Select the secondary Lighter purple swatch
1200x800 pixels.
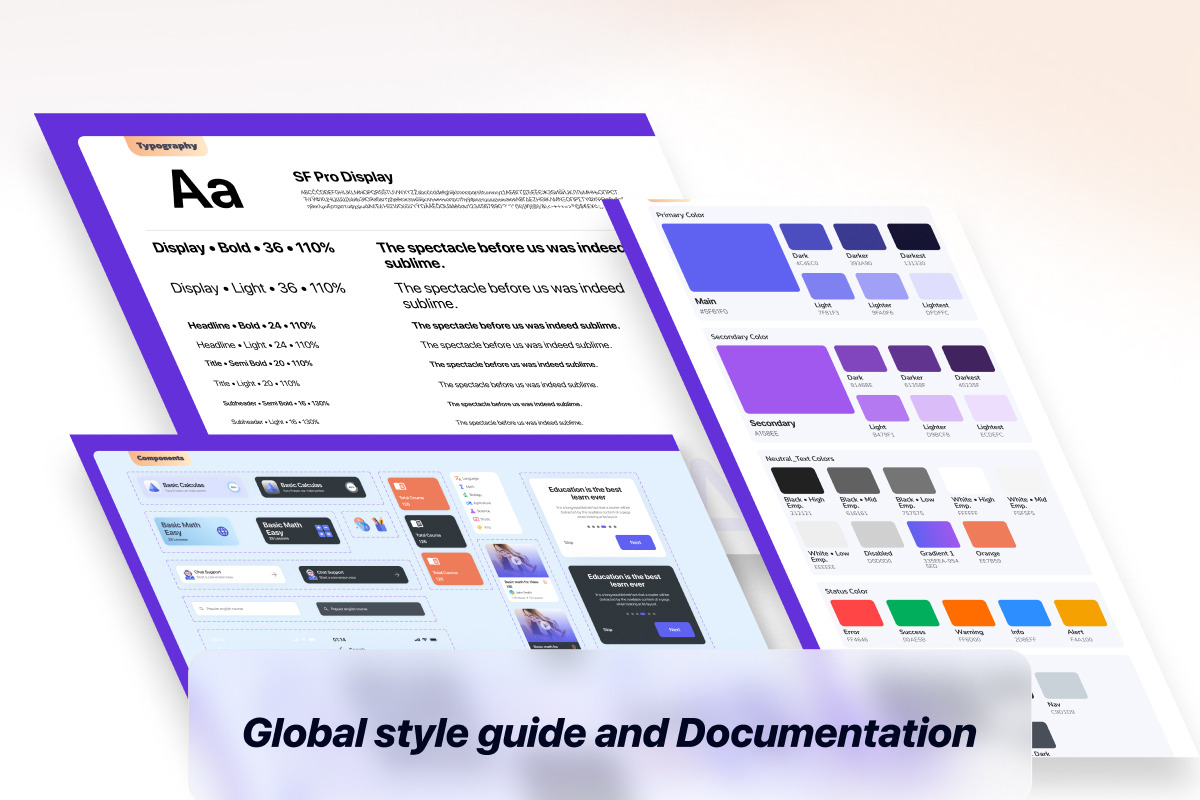pos(937,408)
